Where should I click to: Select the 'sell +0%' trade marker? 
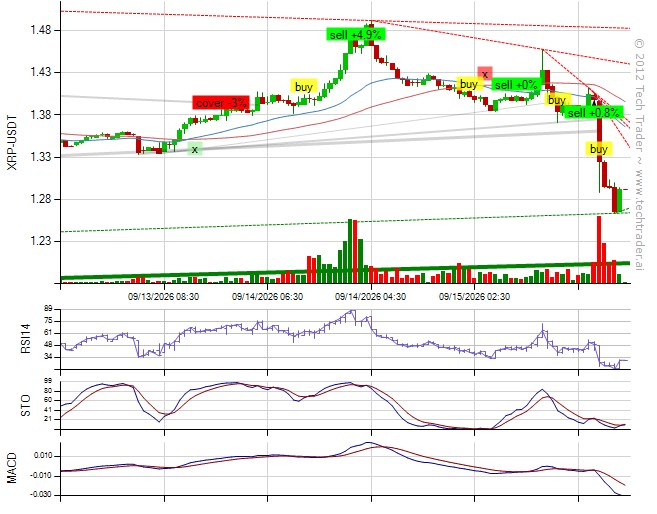coord(515,85)
